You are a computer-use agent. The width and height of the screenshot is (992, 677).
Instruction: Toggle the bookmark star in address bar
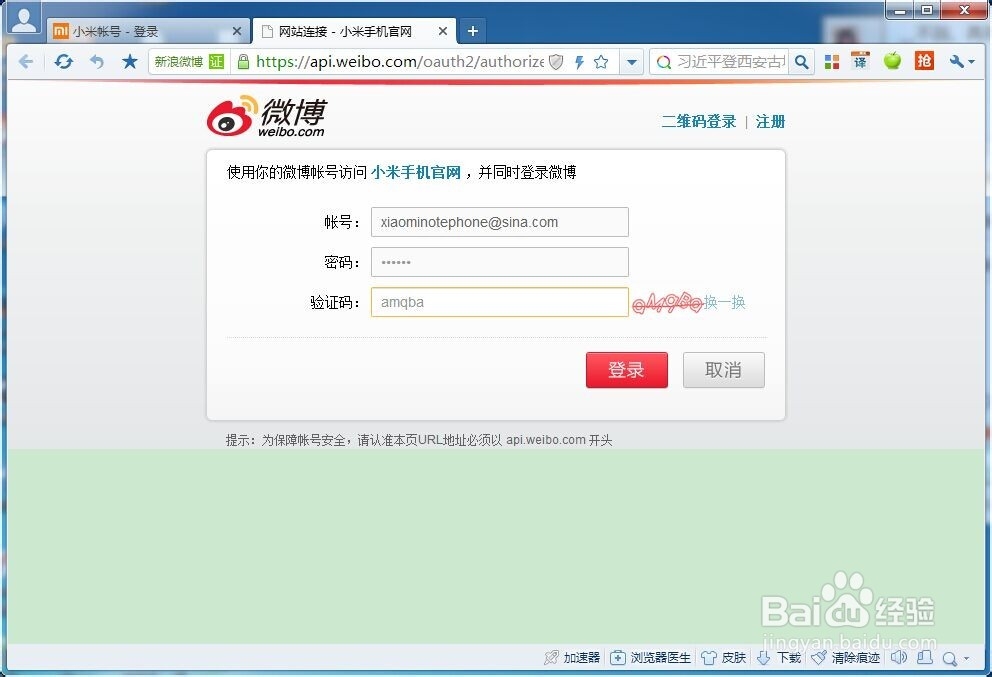tap(600, 61)
